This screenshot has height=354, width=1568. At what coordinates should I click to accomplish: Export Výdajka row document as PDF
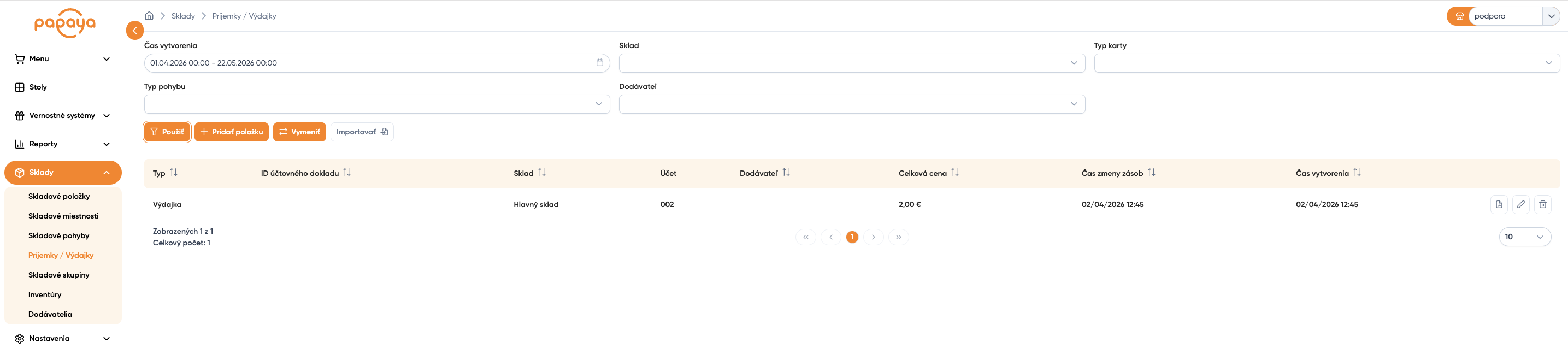1499,204
